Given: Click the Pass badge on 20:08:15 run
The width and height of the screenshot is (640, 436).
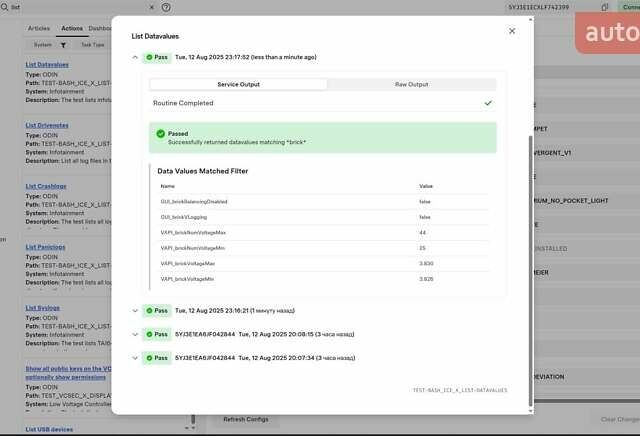Looking at the screenshot, I should tap(156, 334).
